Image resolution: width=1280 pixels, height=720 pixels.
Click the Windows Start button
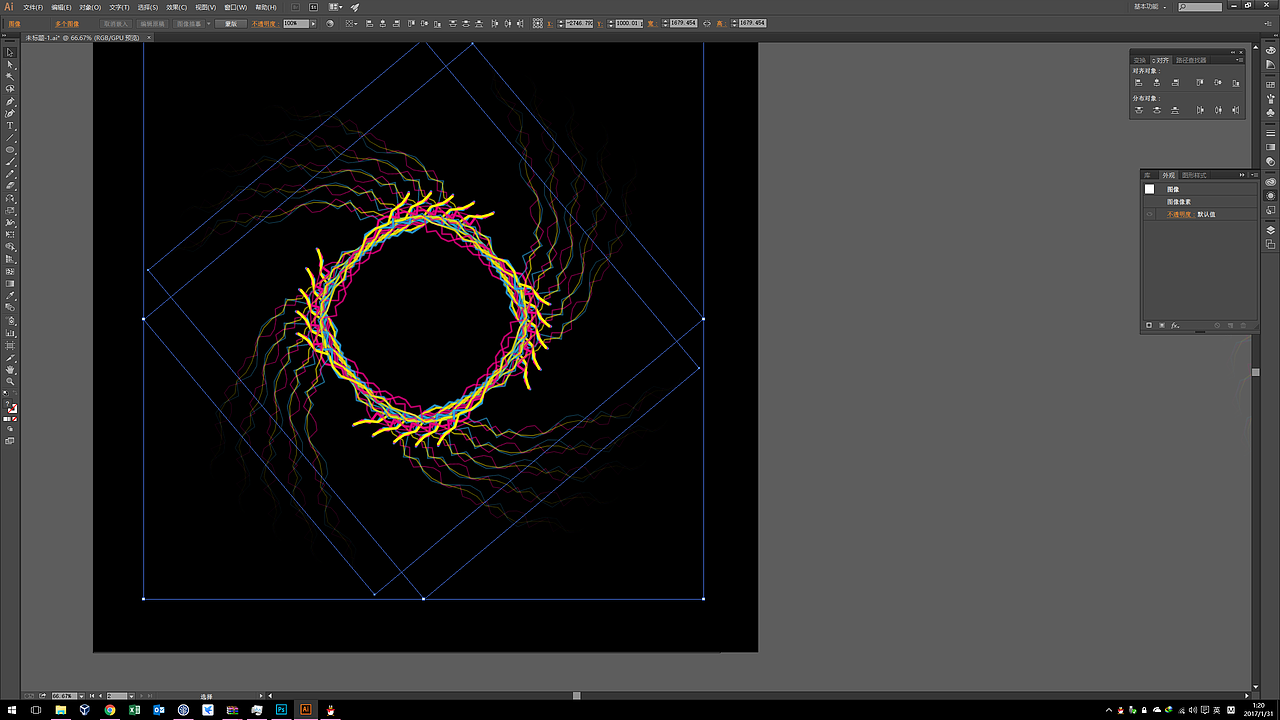click(12, 709)
